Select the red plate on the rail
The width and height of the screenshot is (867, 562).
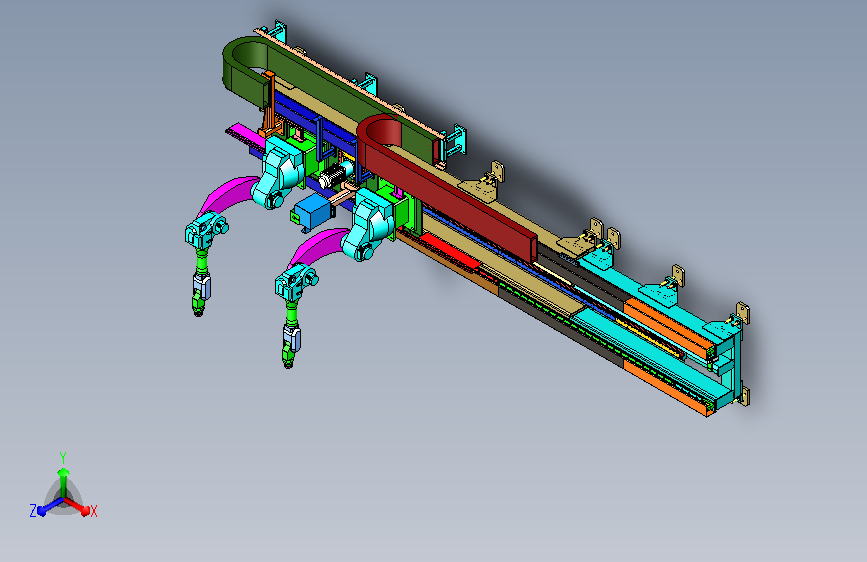[x=451, y=252]
